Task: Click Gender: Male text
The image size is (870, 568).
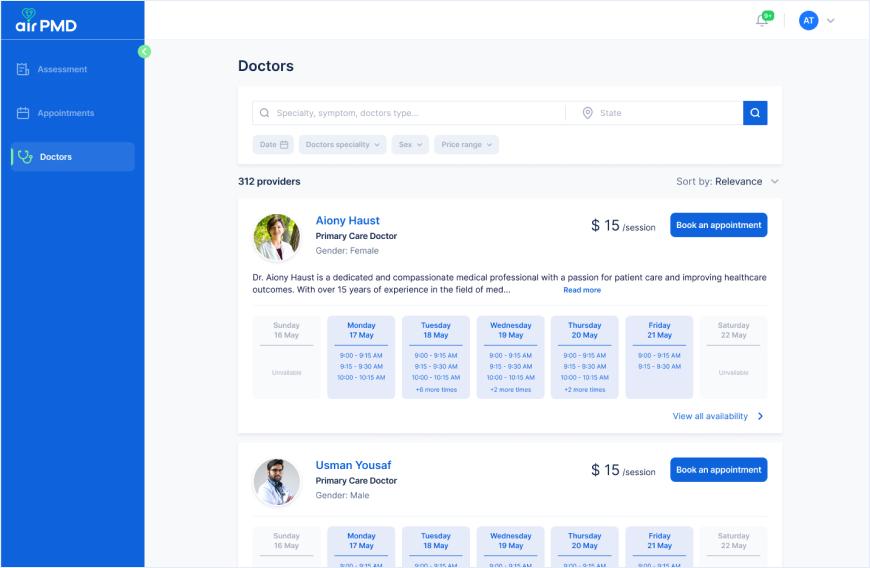Action: pyautogui.click(x=342, y=495)
